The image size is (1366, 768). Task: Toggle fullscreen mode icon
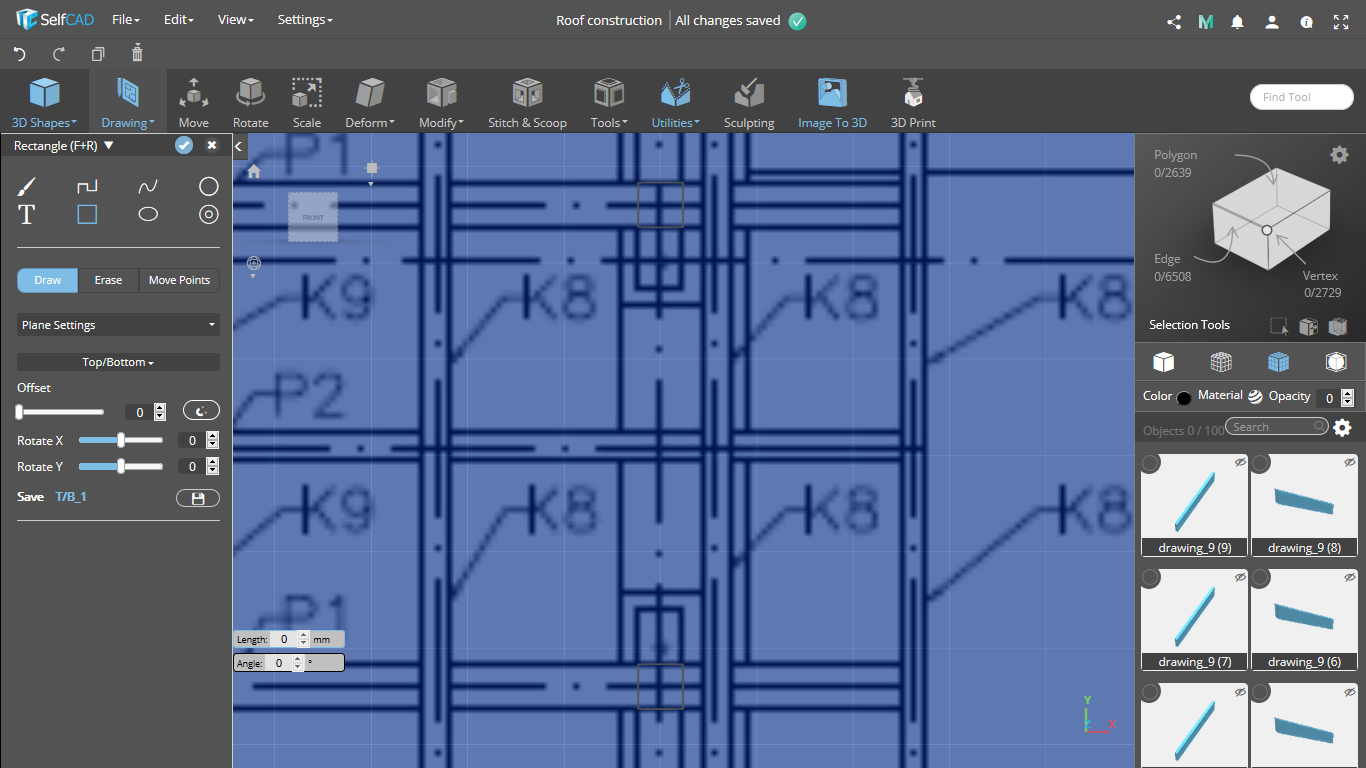coord(1341,21)
